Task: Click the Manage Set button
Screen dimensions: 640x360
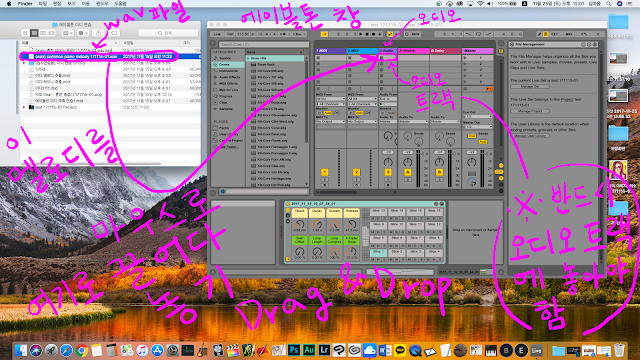Action: click(x=530, y=87)
